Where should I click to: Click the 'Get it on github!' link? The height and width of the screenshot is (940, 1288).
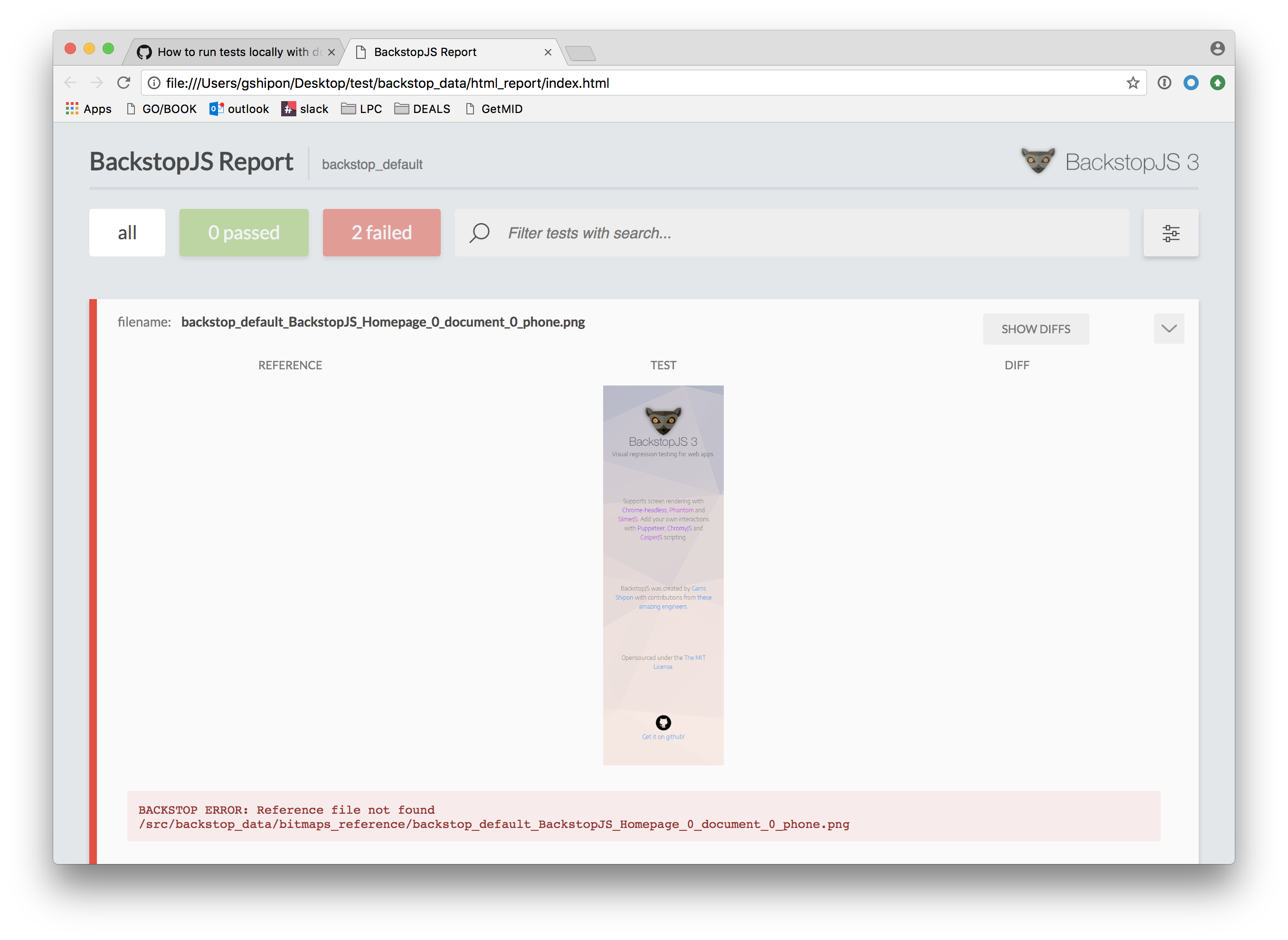[x=663, y=736]
